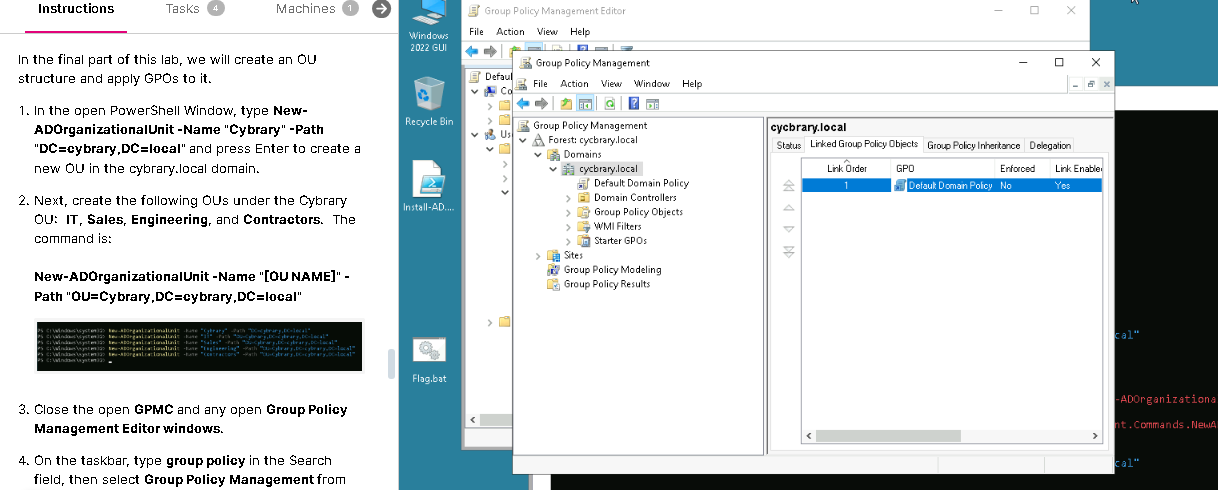Viewport: 1218px width, 490px height.
Task: Toggle Show/Hide Console Tree toolbar icon
Action: pyautogui.click(x=585, y=103)
